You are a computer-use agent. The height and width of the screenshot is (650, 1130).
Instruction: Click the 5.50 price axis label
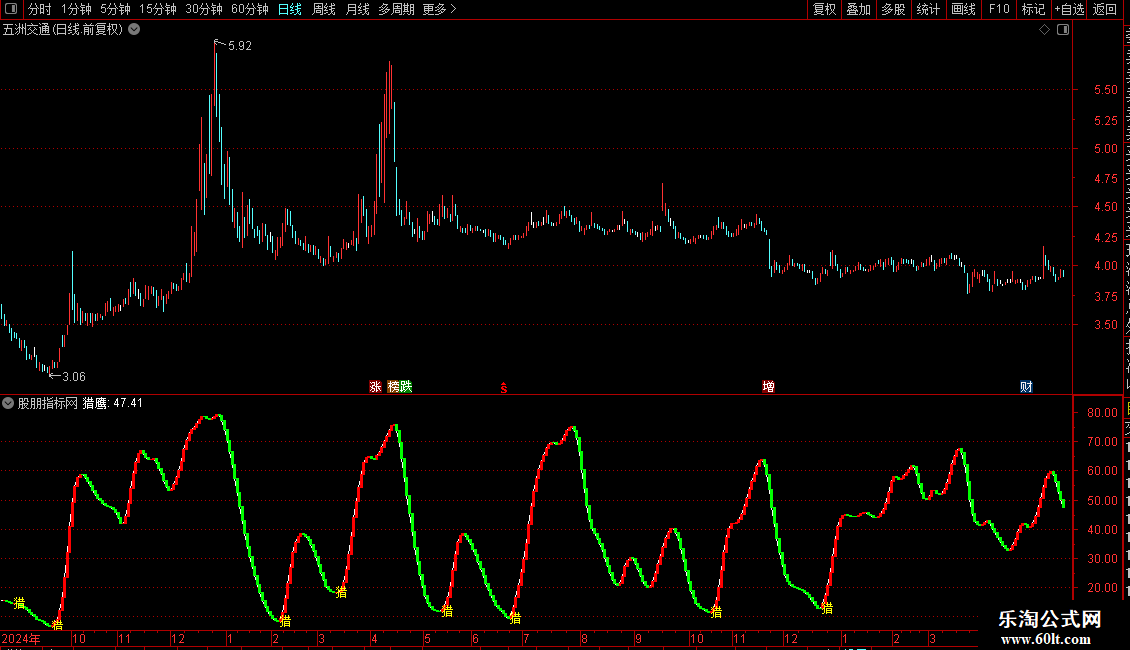tap(1105, 90)
